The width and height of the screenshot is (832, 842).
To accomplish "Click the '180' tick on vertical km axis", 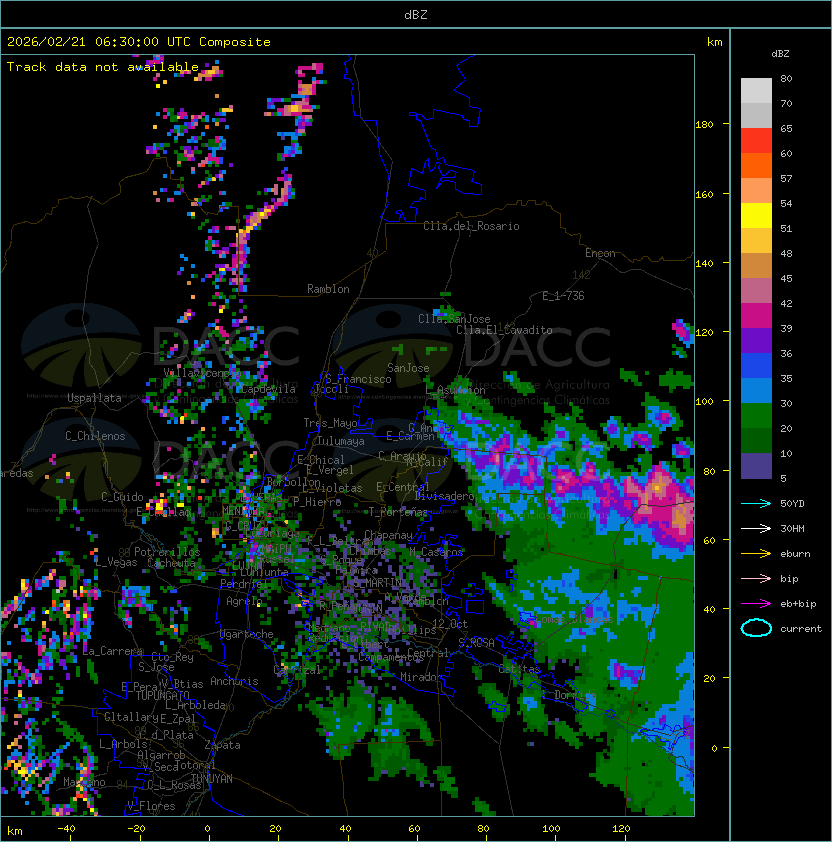I will 704,125.
